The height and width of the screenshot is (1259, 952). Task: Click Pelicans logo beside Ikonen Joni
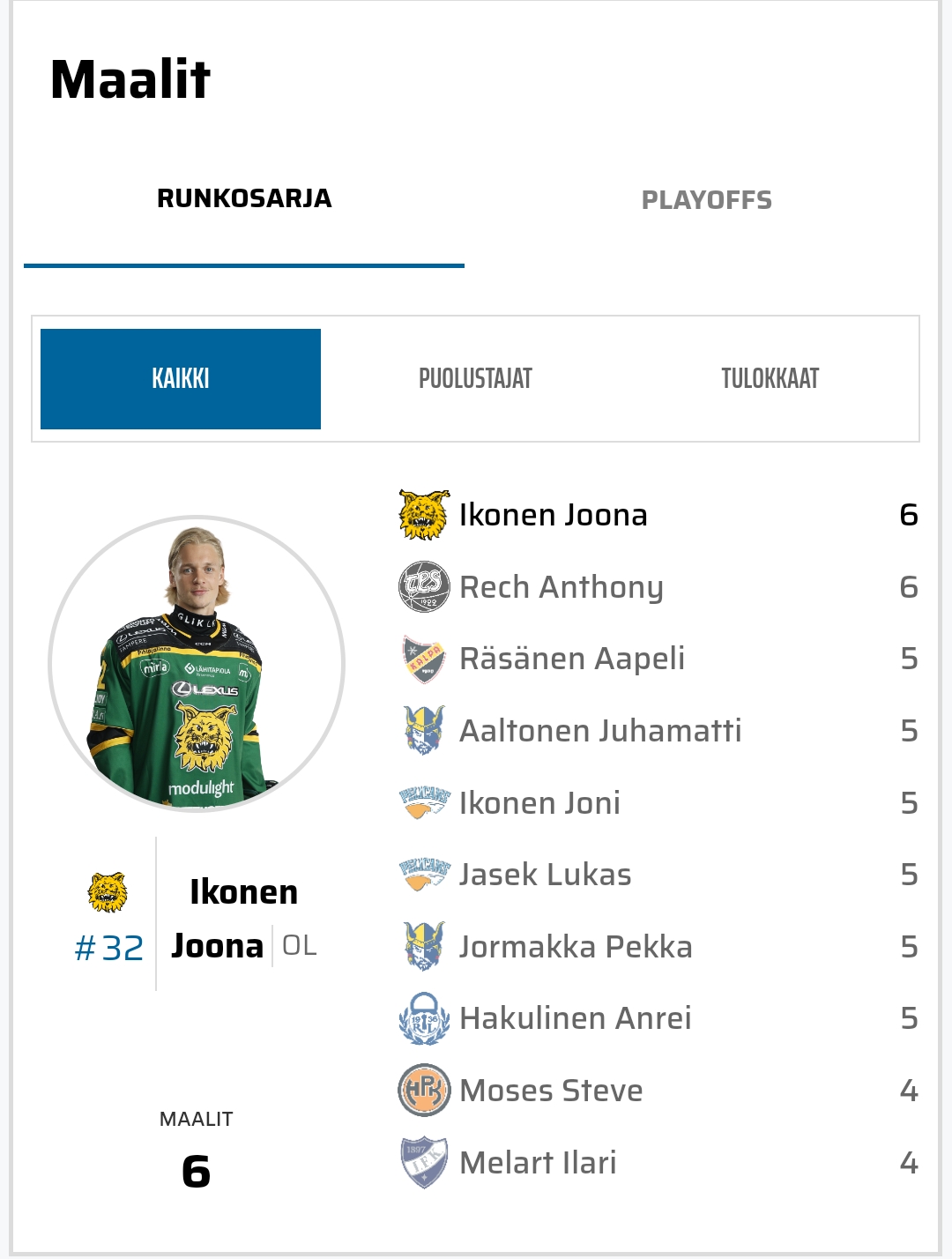coord(424,802)
